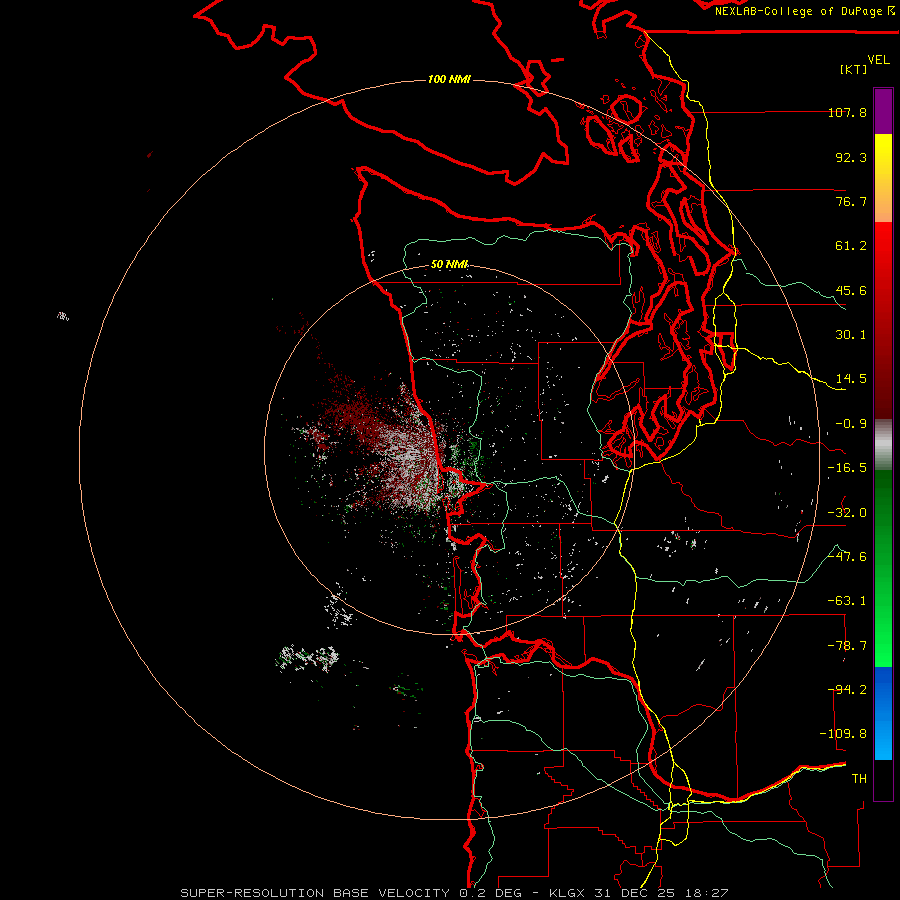This screenshot has width=900, height=900.
Task: Click the 100 NMI range ring label
Action: pos(449,79)
